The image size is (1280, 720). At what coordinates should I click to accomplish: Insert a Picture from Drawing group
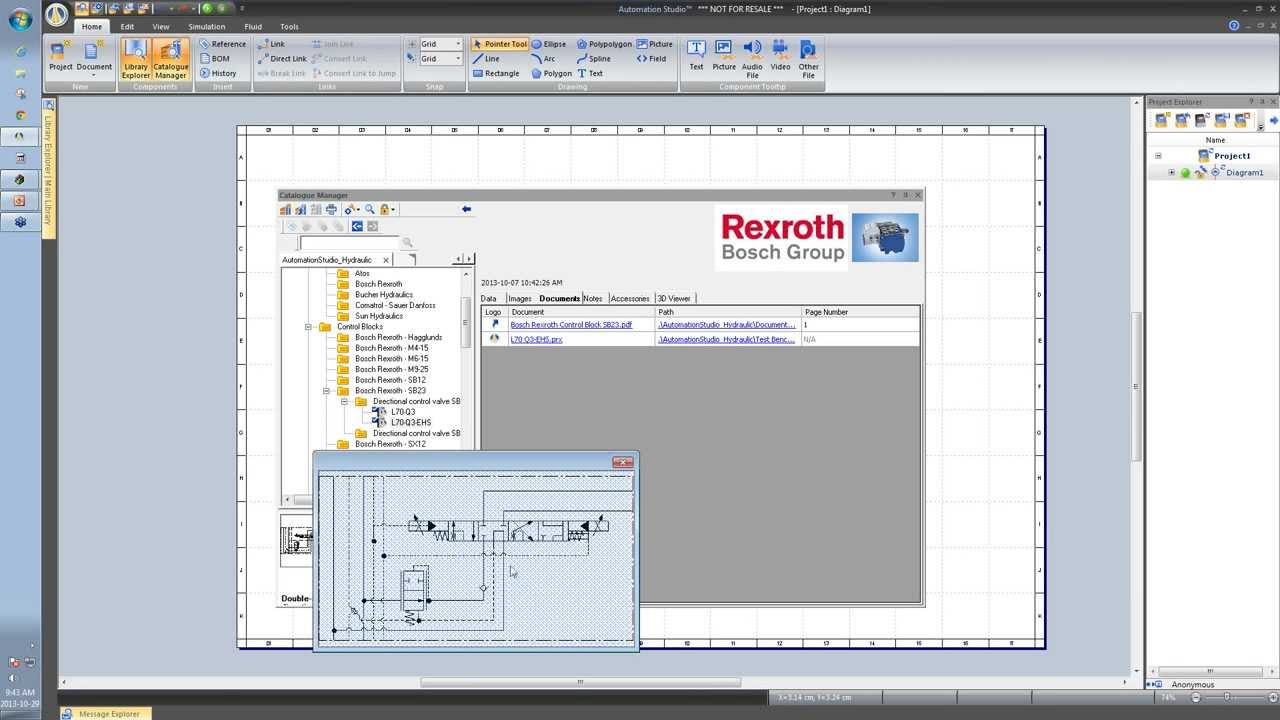tap(654, 44)
